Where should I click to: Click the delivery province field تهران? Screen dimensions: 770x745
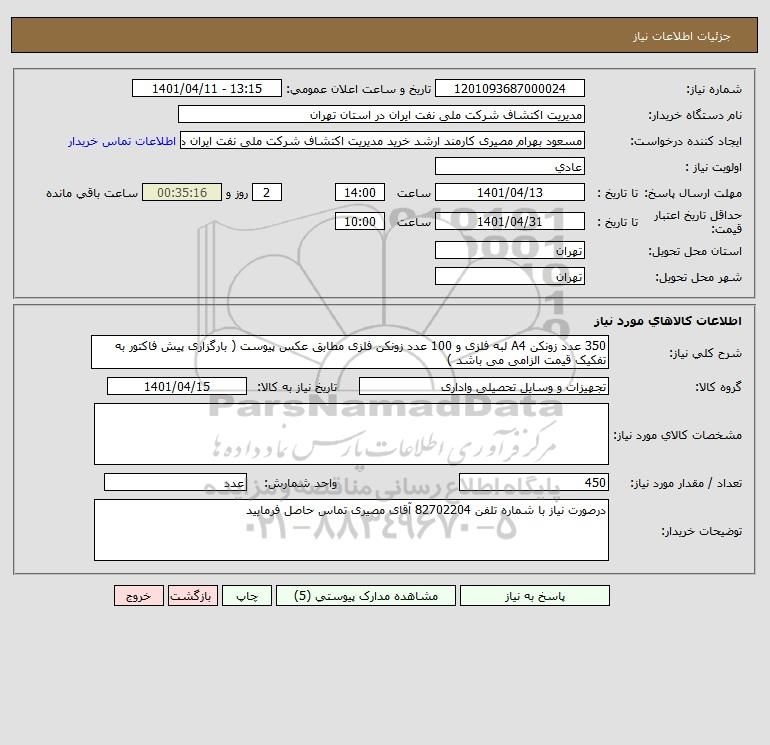(x=510, y=250)
